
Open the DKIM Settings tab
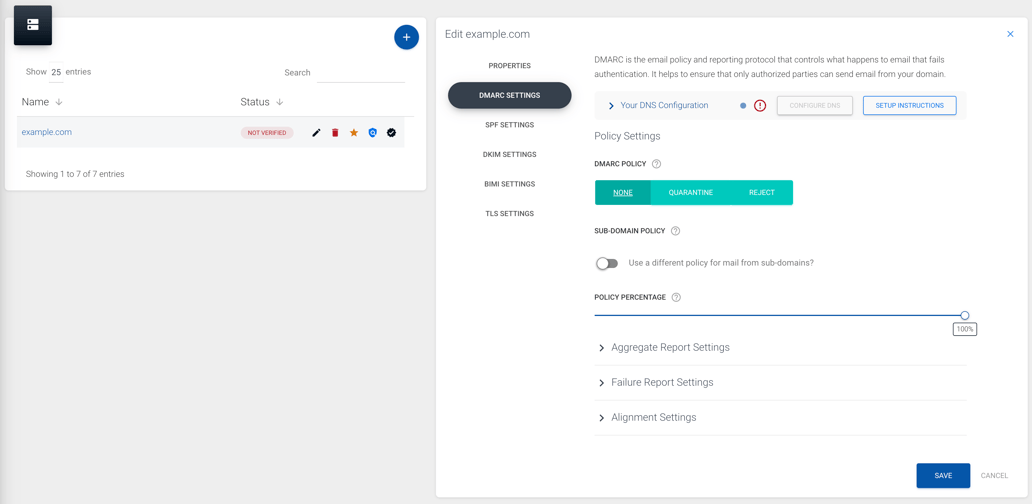point(509,155)
